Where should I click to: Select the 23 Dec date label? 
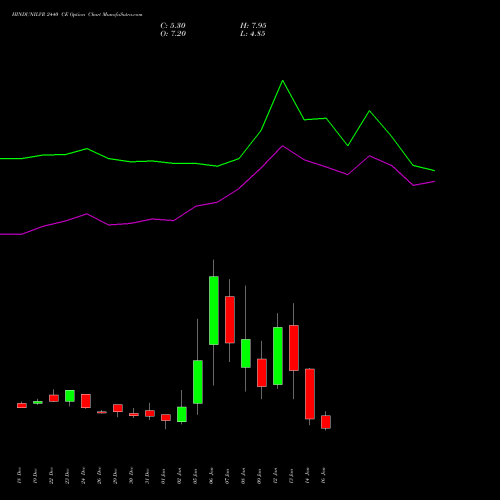point(67,476)
